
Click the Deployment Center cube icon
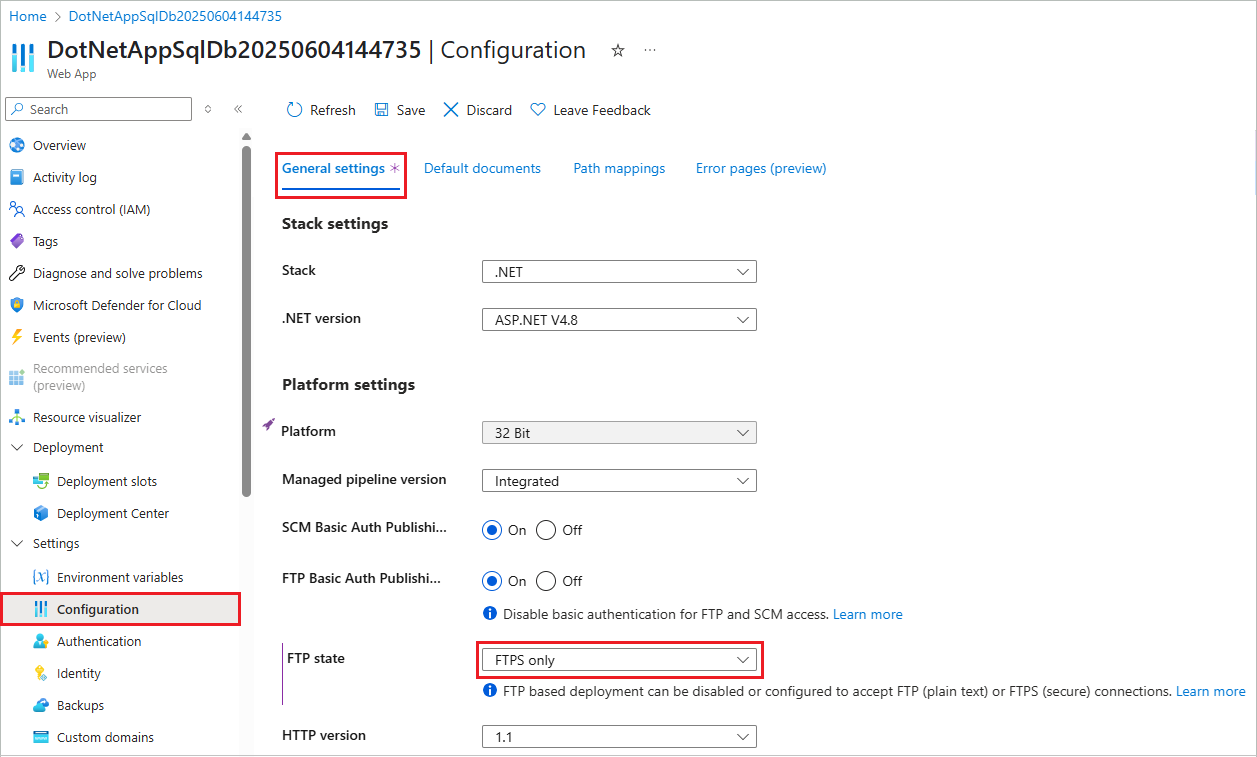click(41, 513)
